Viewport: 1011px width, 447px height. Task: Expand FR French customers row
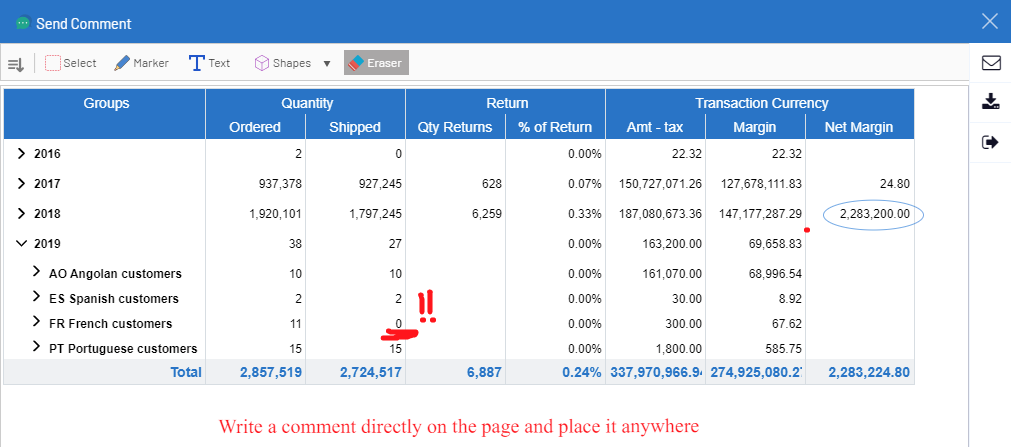[x=36, y=323]
